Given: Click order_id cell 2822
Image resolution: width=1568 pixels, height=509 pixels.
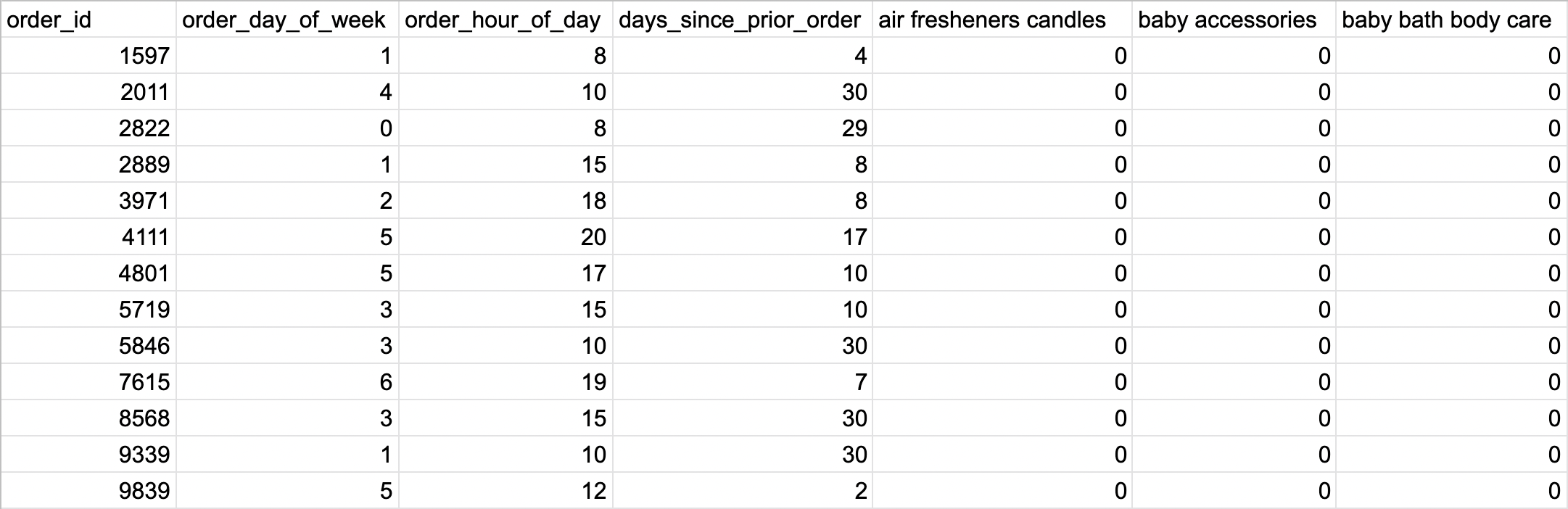Looking at the screenshot, I should [88, 128].
